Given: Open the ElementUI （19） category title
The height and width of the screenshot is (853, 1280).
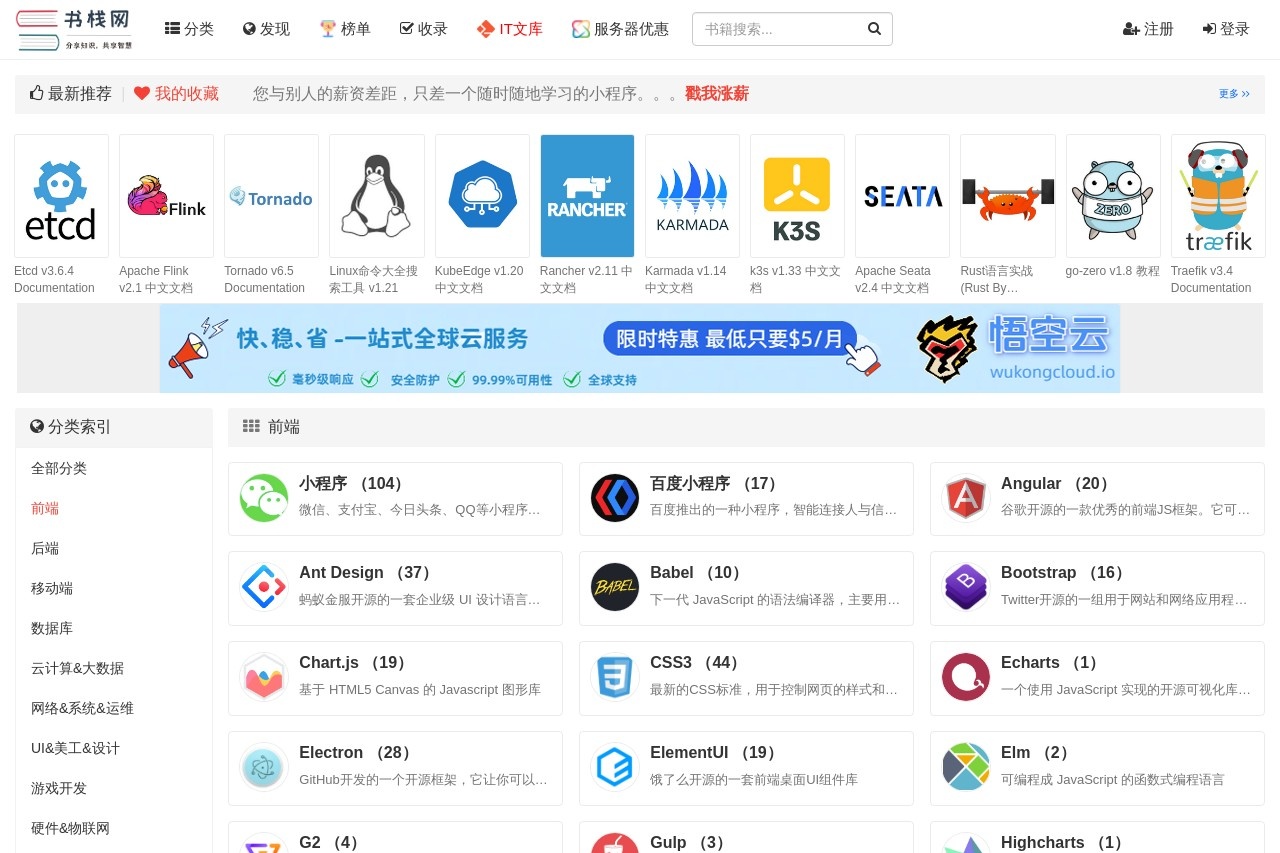Looking at the screenshot, I should (x=716, y=753).
